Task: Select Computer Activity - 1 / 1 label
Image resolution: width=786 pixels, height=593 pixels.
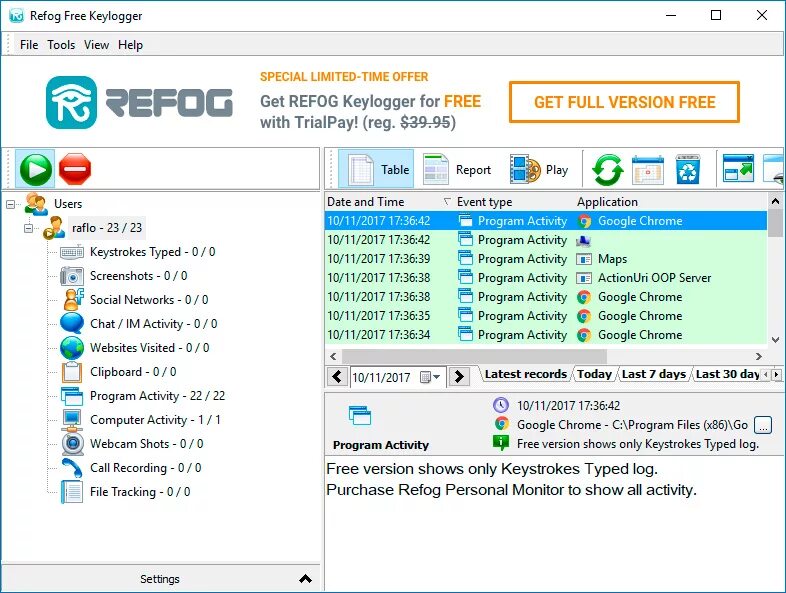Action: tap(155, 420)
